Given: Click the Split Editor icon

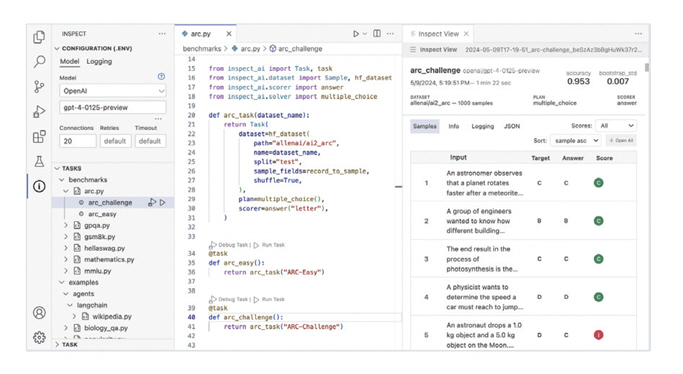Looking at the screenshot, I should [x=377, y=34].
